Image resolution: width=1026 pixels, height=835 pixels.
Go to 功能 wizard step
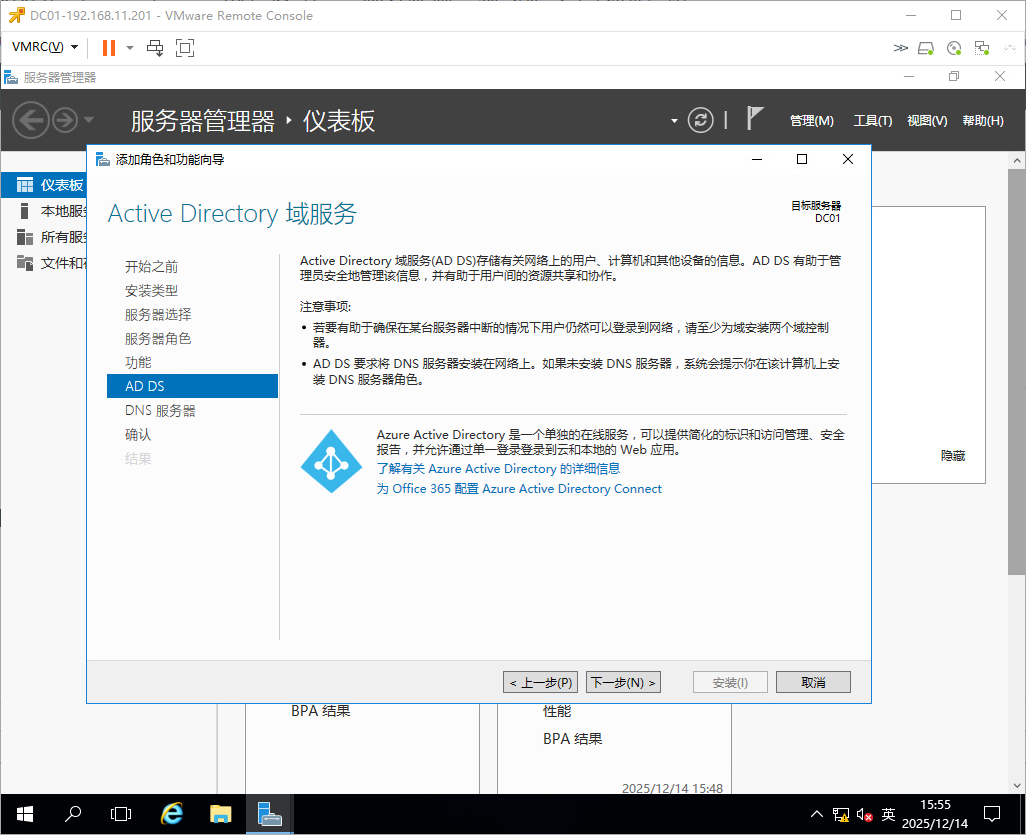pyautogui.click(x=138, y=363)
